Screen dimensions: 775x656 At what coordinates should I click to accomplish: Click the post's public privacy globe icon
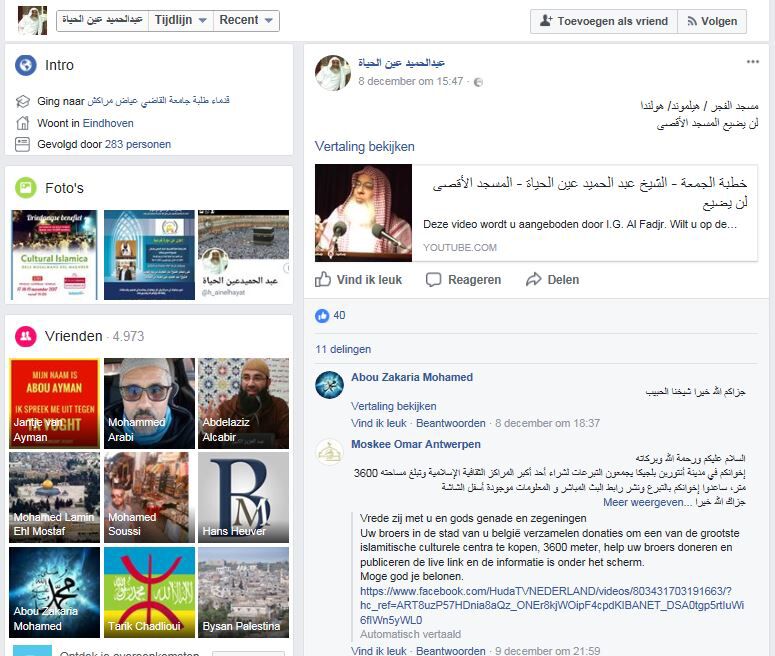tap(478, 82)
